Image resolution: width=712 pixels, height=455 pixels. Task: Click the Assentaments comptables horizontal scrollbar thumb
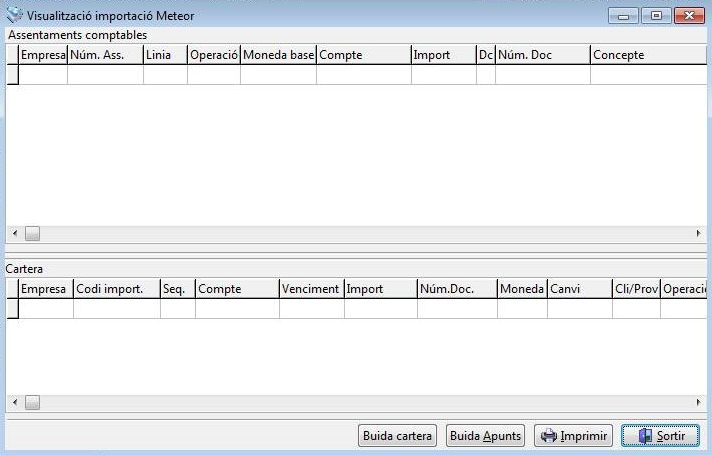point(32,233)
